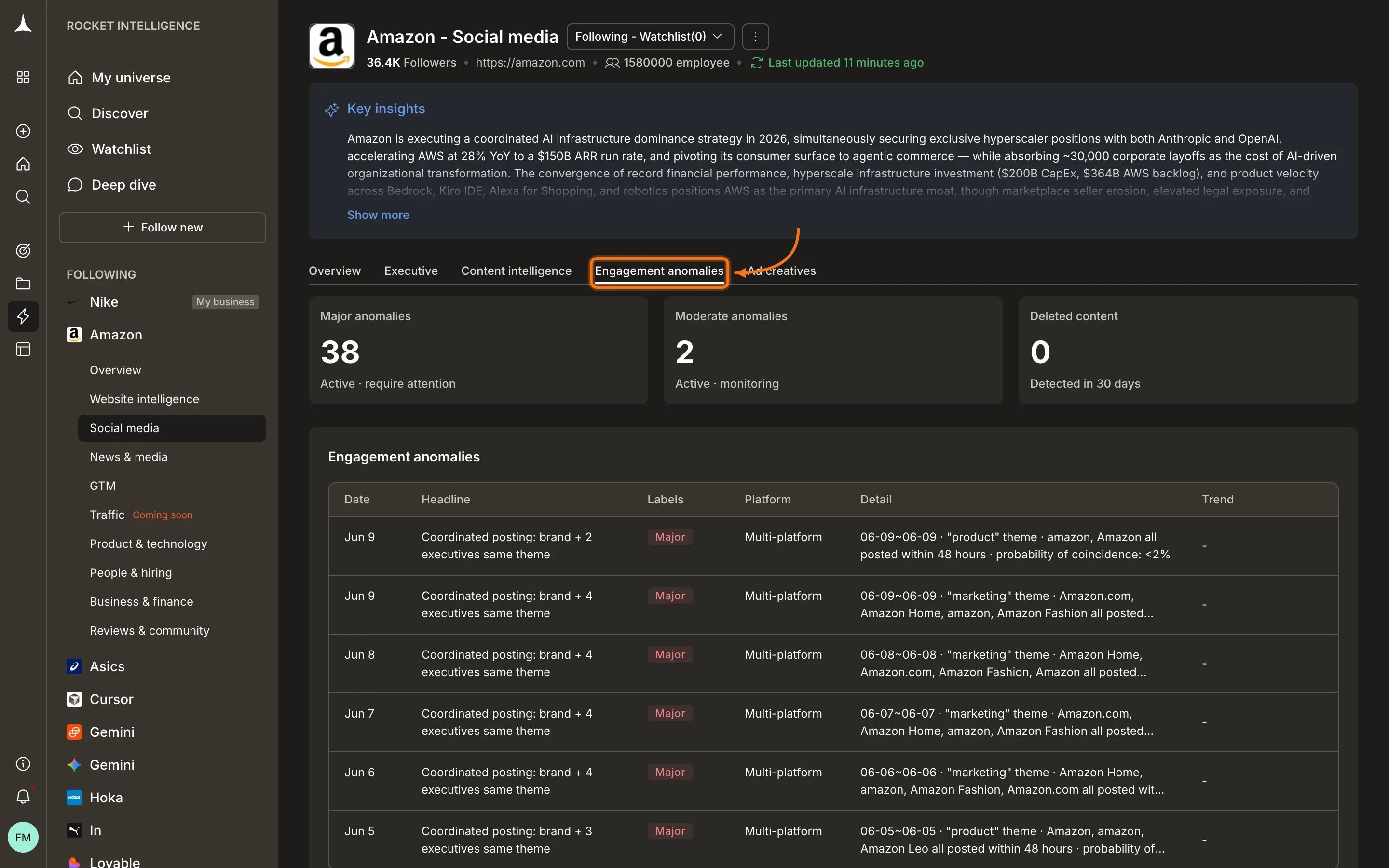Click the home icon in the narrow rail
1389x868 pixels.
(x=23, y=164)
